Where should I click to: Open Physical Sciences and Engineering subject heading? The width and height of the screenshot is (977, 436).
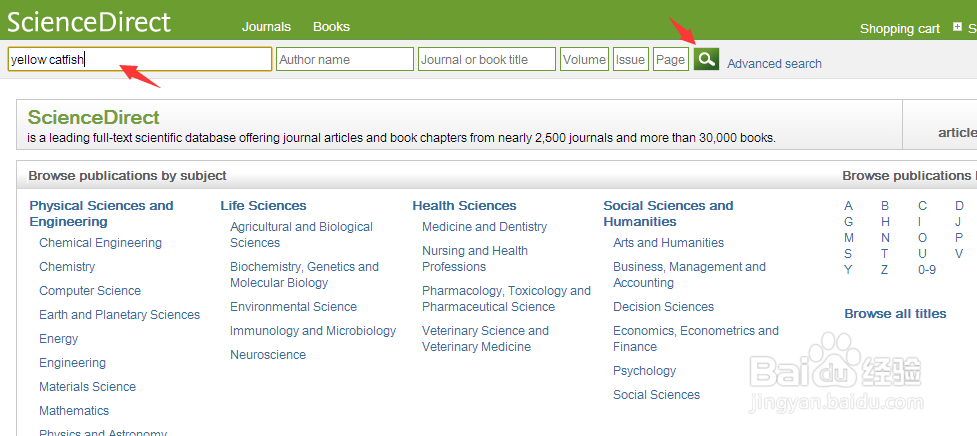pyautogui.click(x=102, y=214)
